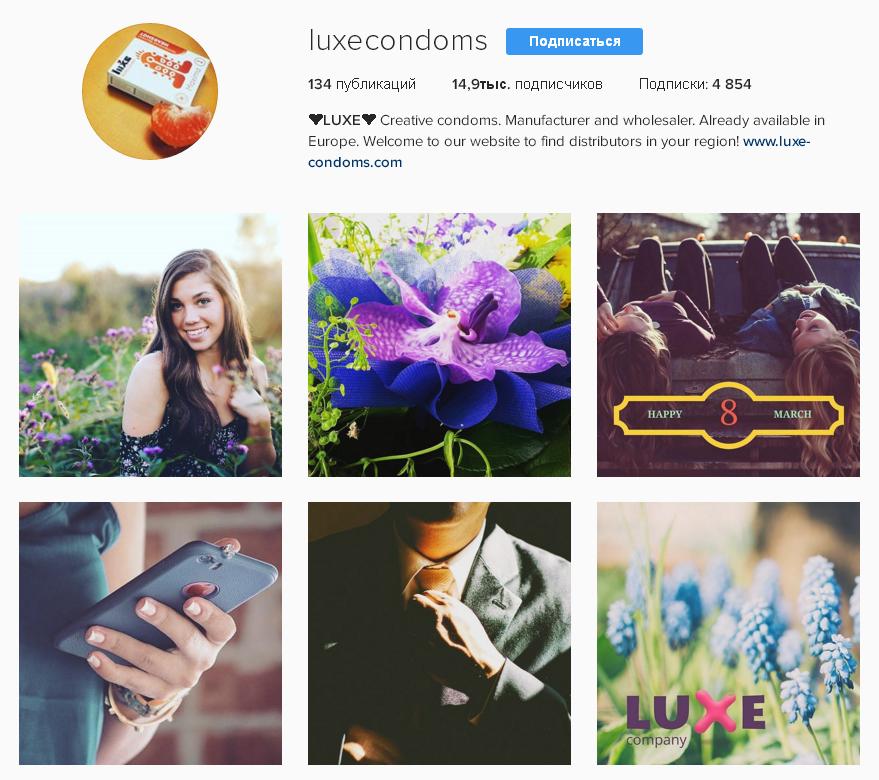Open the luxecondoms profile avatar picture
The width and height of the screenshot is (879, 780).
click(x=150, y=91)
